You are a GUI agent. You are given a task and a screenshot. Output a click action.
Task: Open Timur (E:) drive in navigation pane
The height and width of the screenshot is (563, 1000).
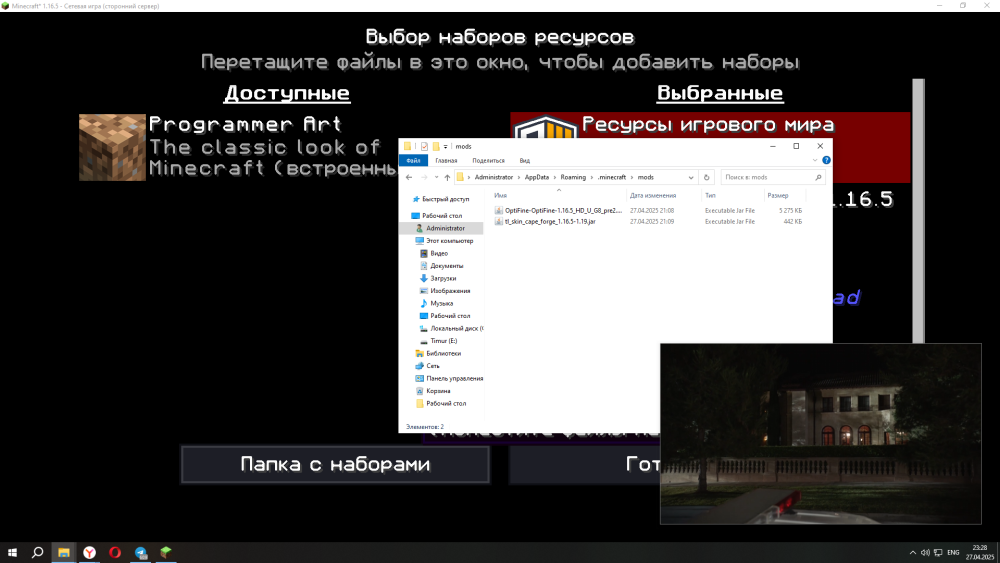point(438,341)
